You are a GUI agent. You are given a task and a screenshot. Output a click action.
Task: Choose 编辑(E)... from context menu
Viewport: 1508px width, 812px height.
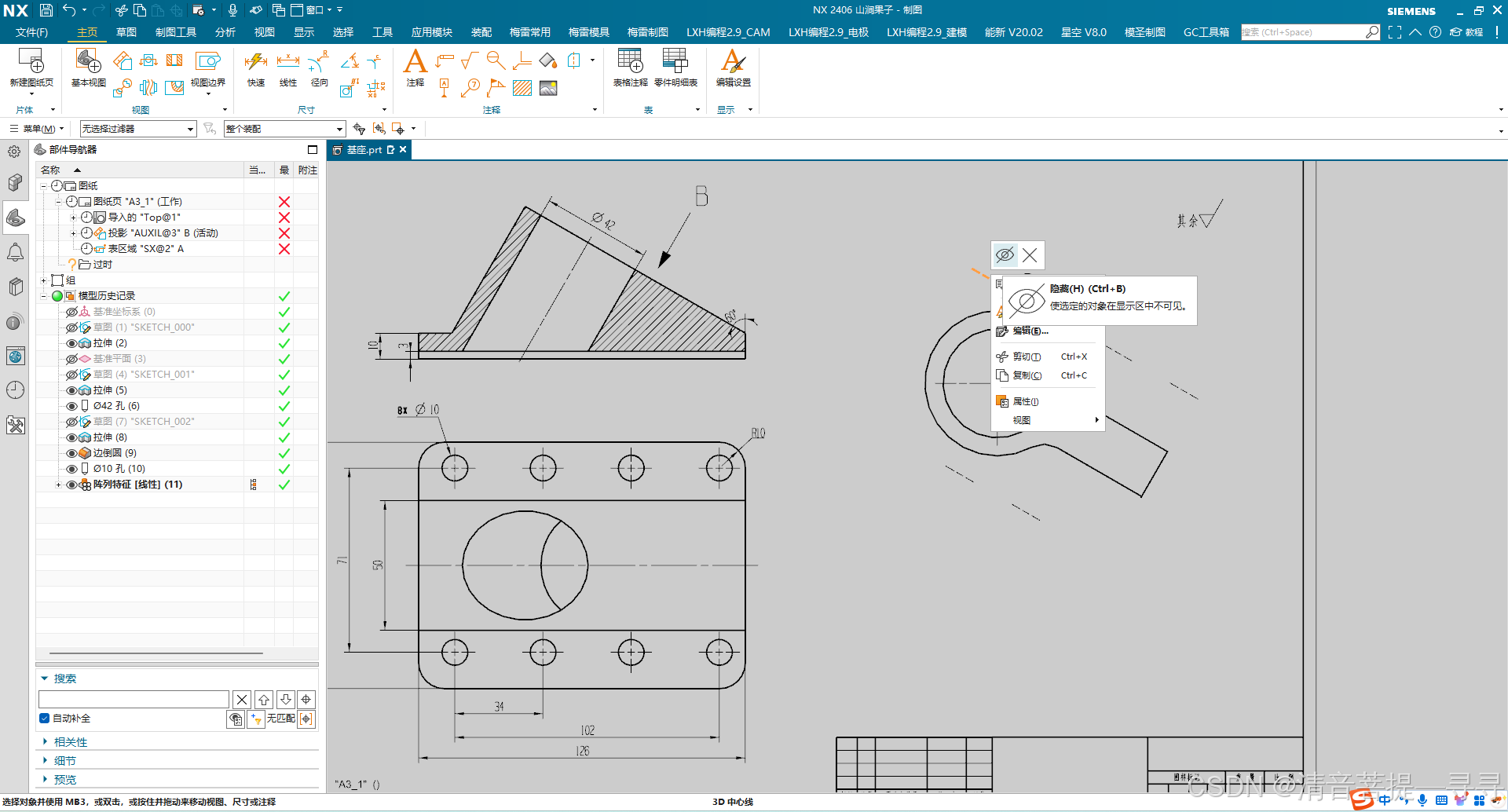tap(1048, 331)
